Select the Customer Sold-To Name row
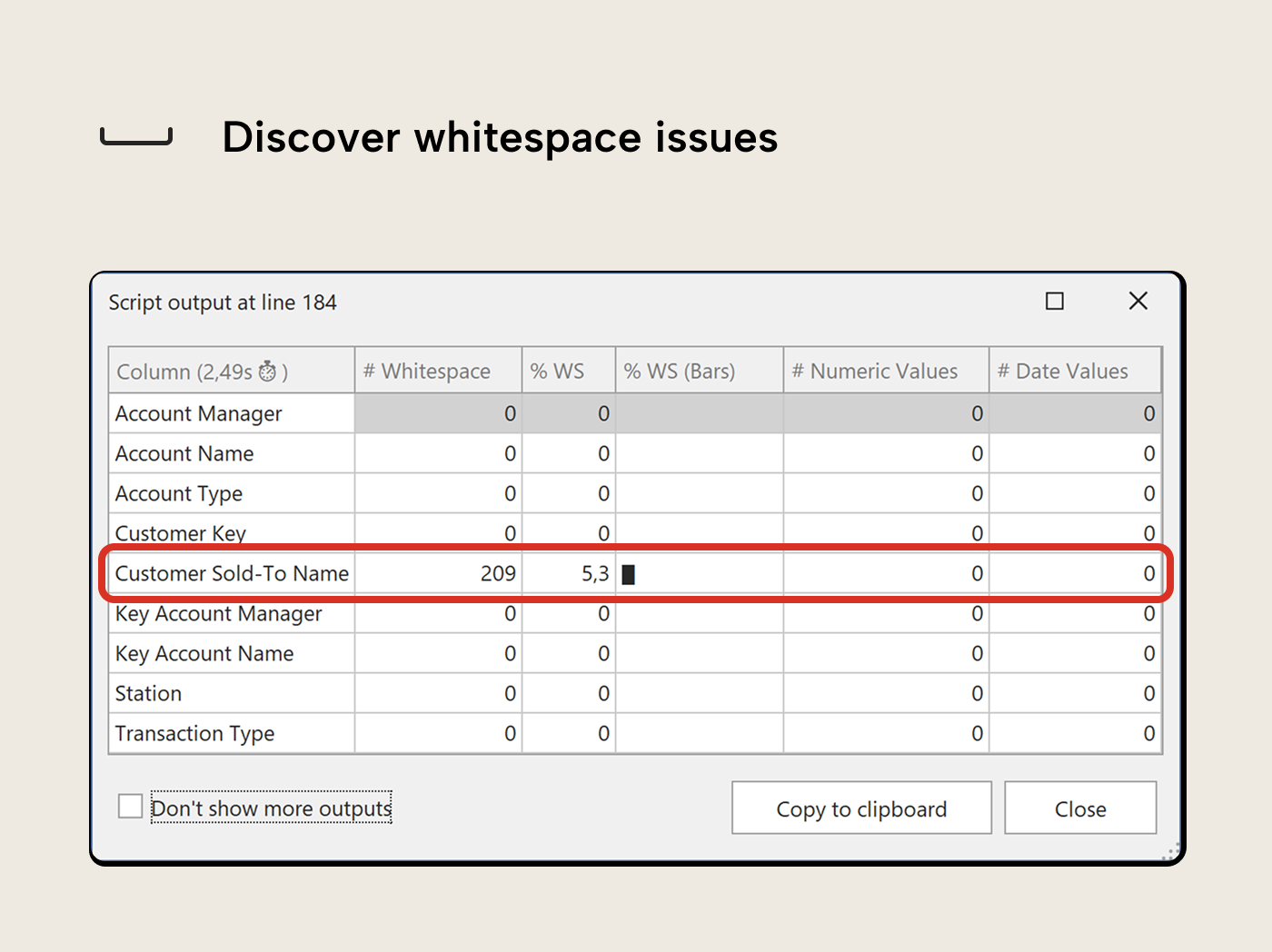The width and height of the screenshot is (1272, 952). 232,573
